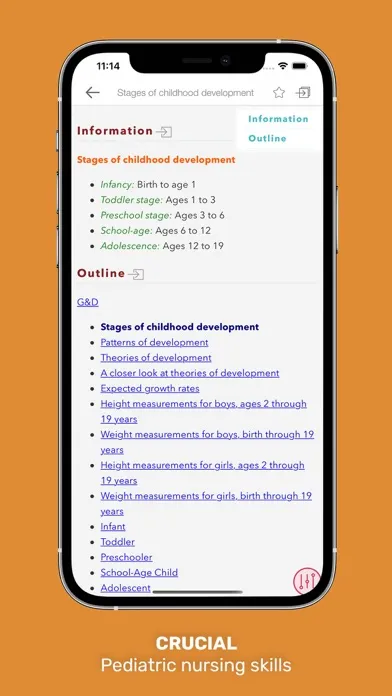This screenshot has height=696, width=392.
Task: Tap the Toddler stage: Ages 1 to 3 line
Action: click(158, 200)
